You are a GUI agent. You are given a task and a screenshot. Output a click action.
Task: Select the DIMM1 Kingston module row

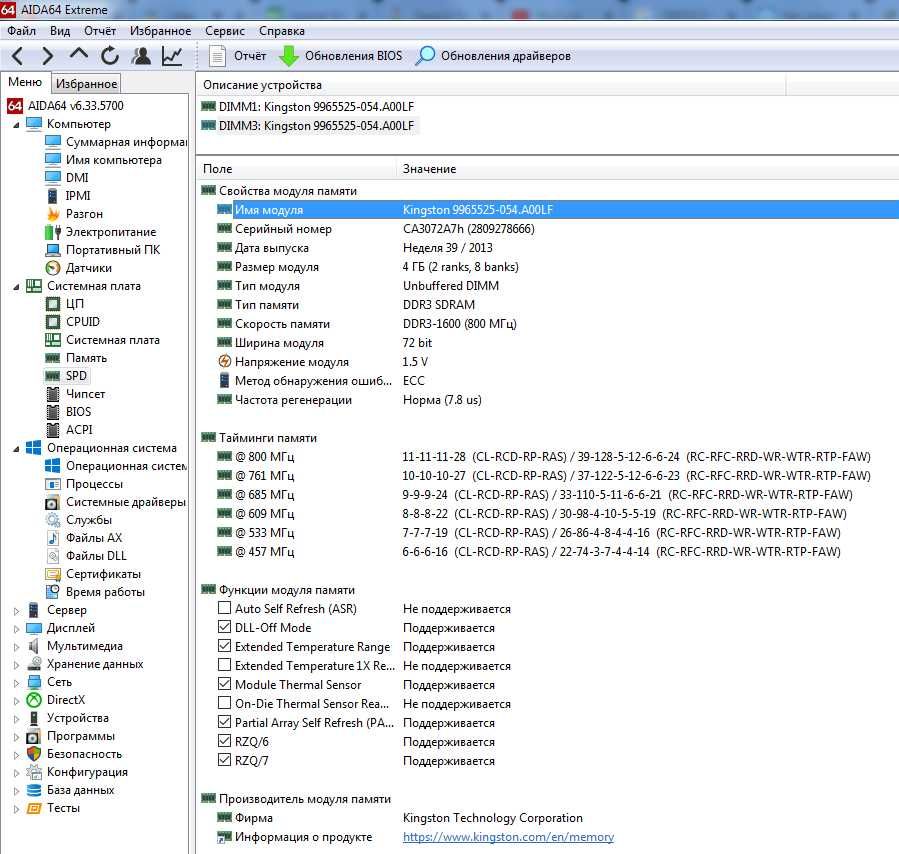click(x=307, y=107)
